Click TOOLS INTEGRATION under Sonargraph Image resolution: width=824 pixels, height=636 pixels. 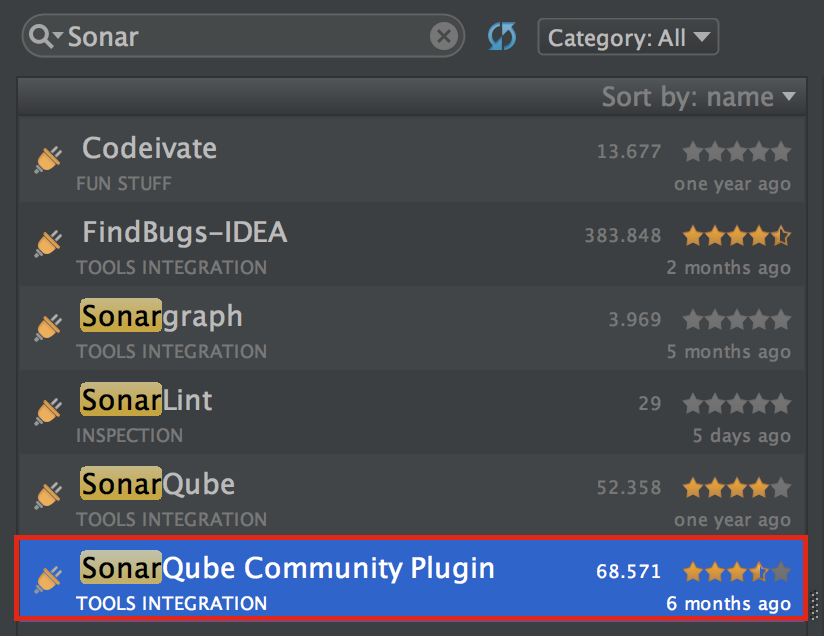coord(171,352)
